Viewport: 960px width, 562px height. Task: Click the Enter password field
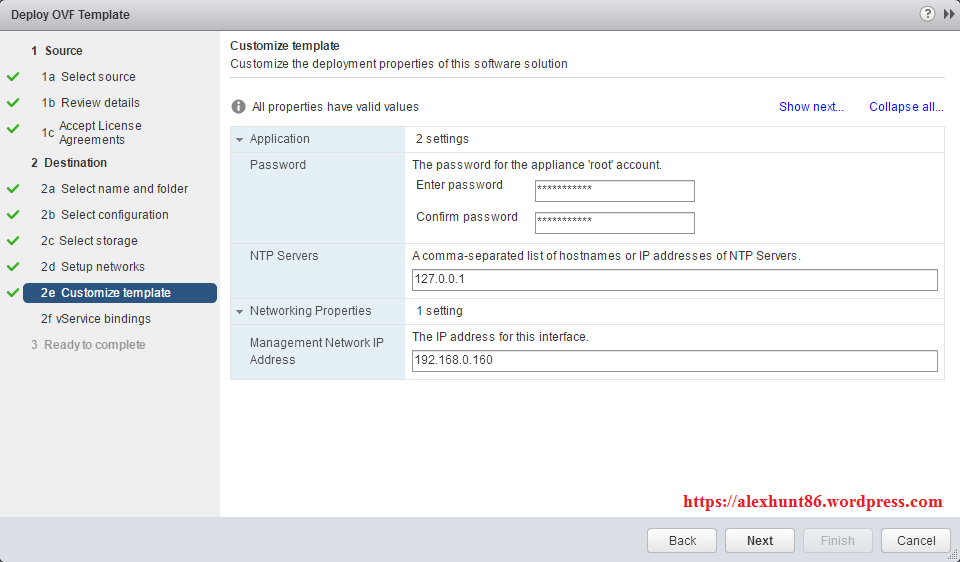coord(614,191)
